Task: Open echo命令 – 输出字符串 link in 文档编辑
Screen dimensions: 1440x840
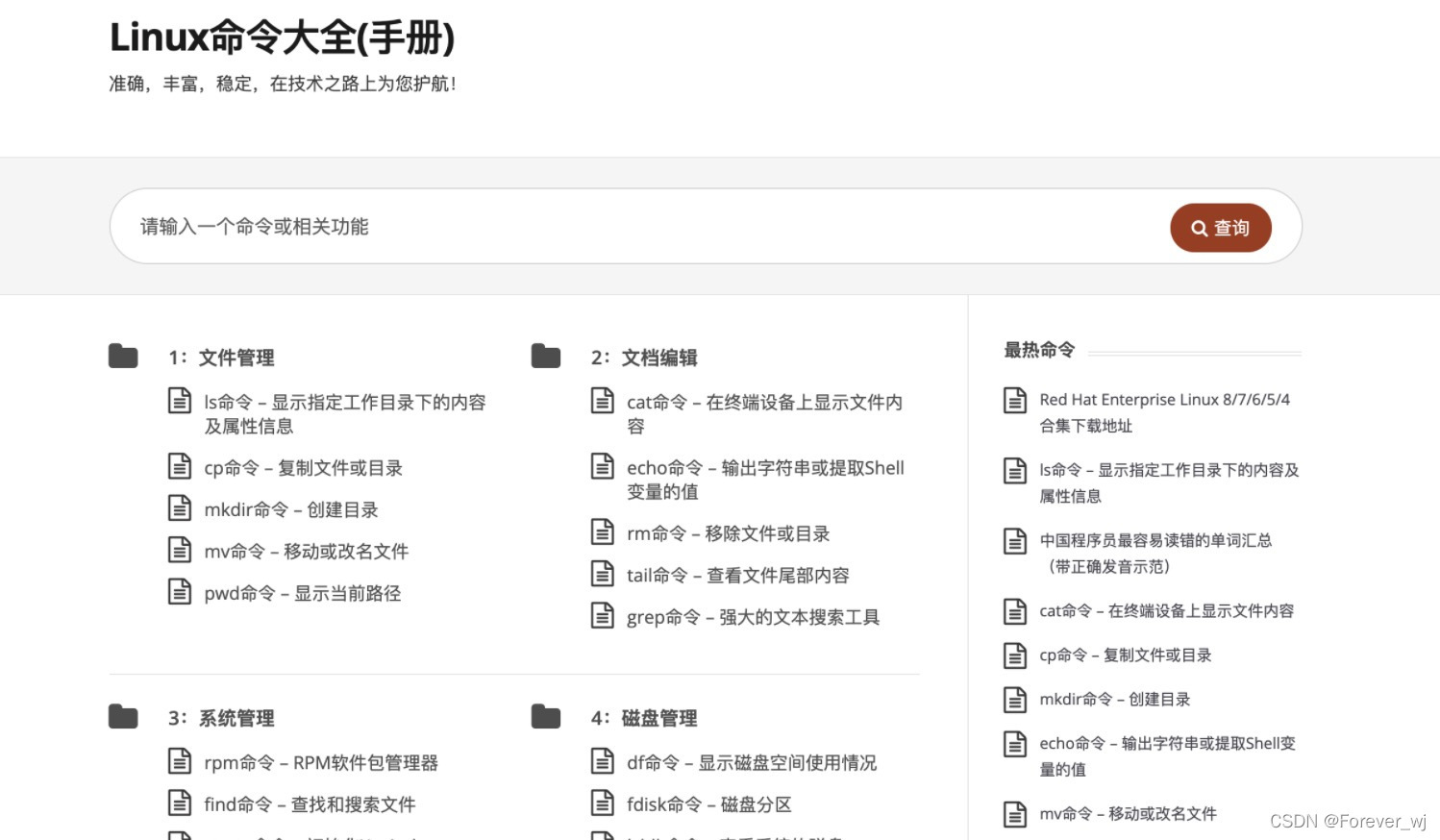Action: pyautogui.click(x=766, y=480)
